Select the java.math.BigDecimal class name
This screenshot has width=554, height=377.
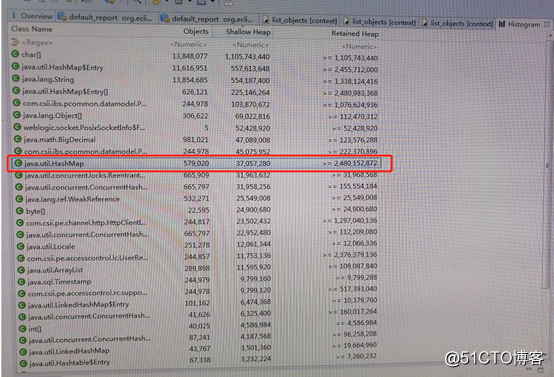(x=59, y=140)
